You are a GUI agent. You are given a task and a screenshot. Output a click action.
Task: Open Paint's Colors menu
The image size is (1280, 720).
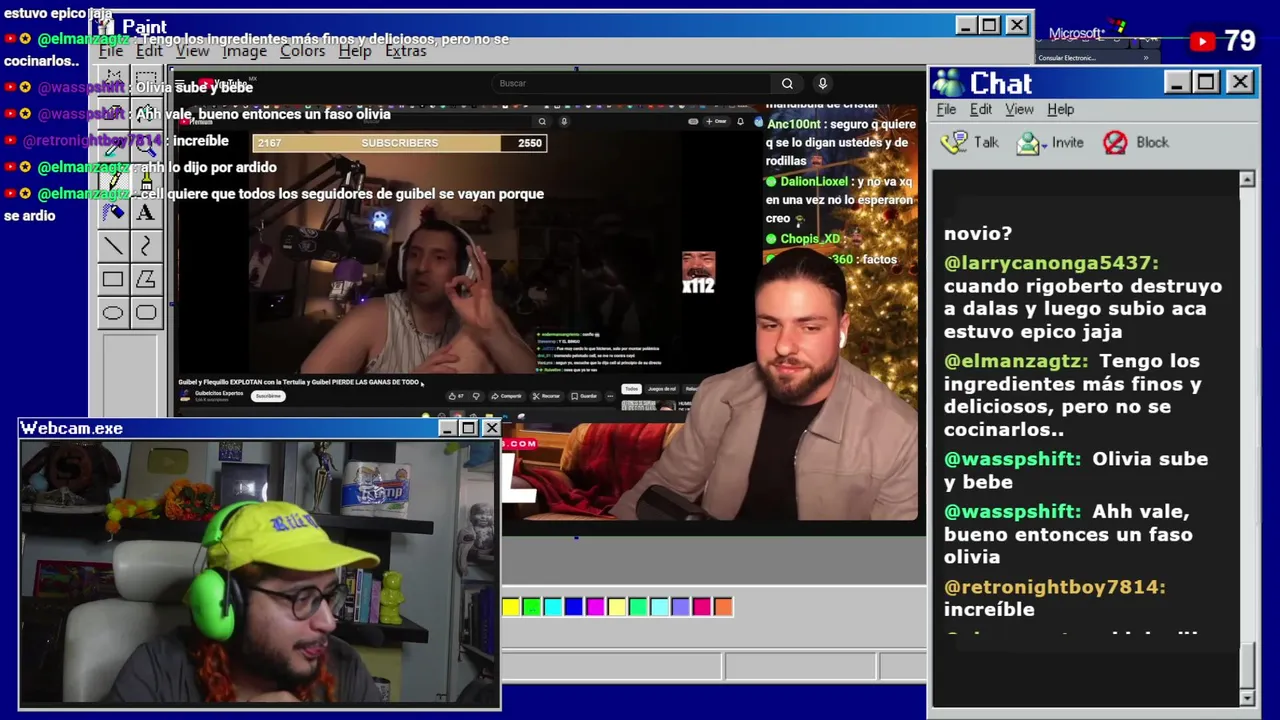pyautogui.click(x=302, y=51)
